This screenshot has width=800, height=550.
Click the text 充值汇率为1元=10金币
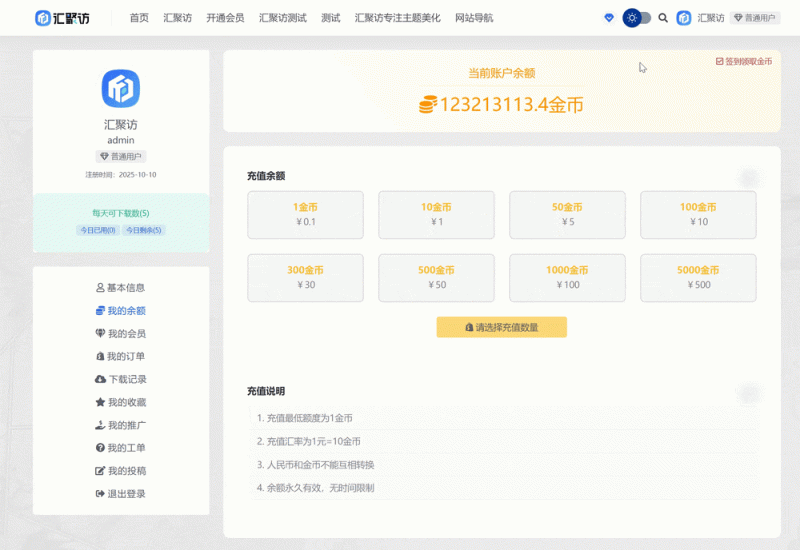click(x=314, y=441)
